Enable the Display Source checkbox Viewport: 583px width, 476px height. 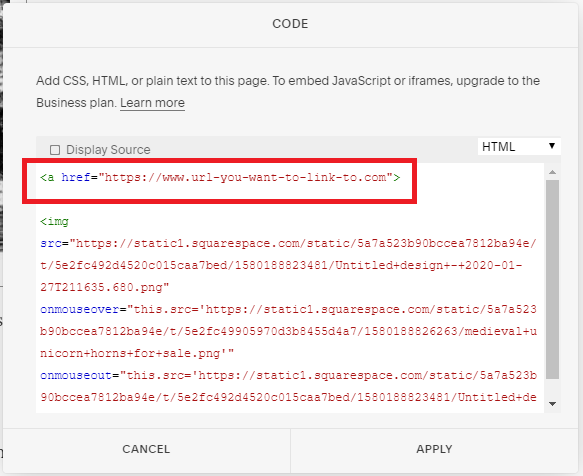pos(55,150)
